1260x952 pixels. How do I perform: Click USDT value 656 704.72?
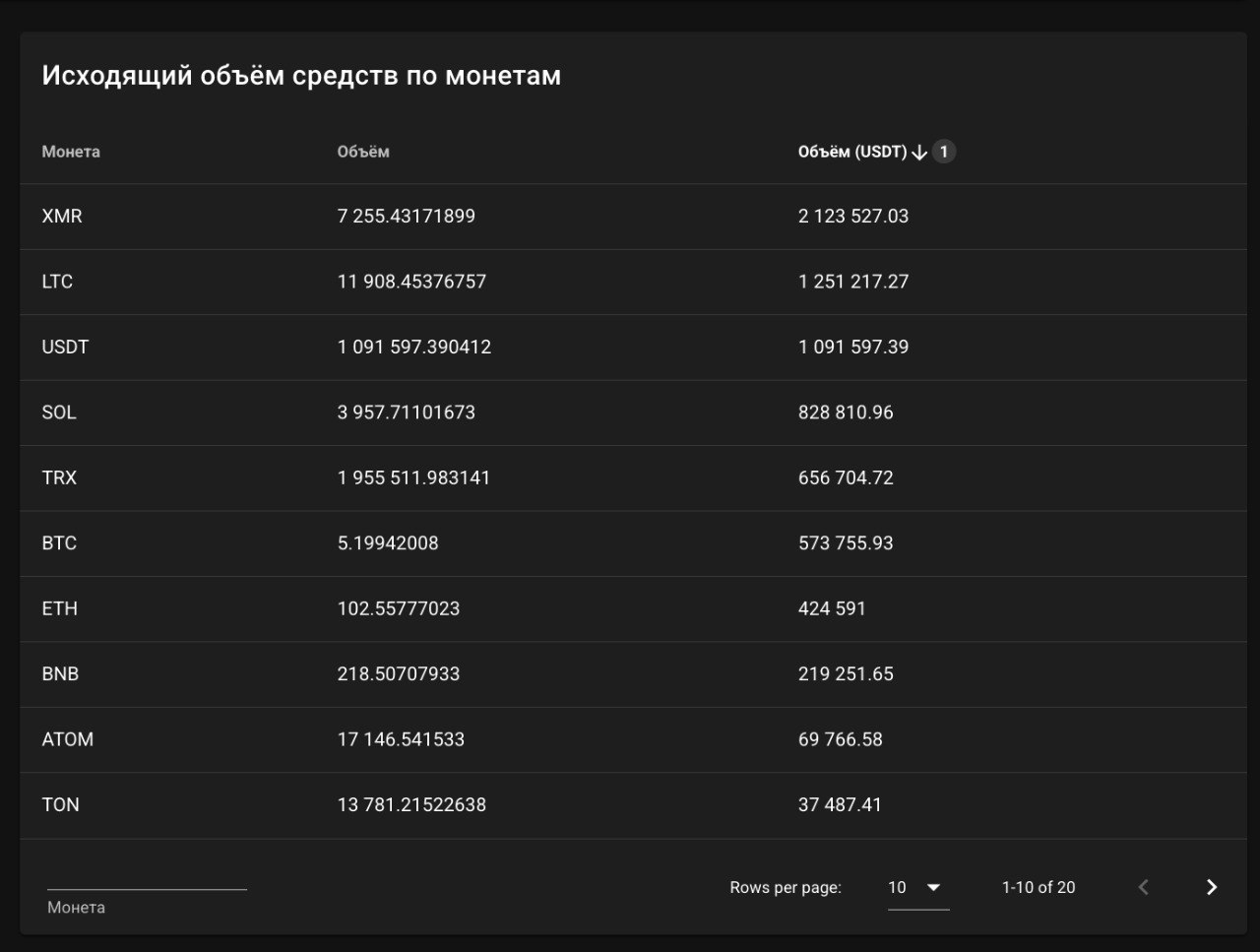(x=846, y=477)
